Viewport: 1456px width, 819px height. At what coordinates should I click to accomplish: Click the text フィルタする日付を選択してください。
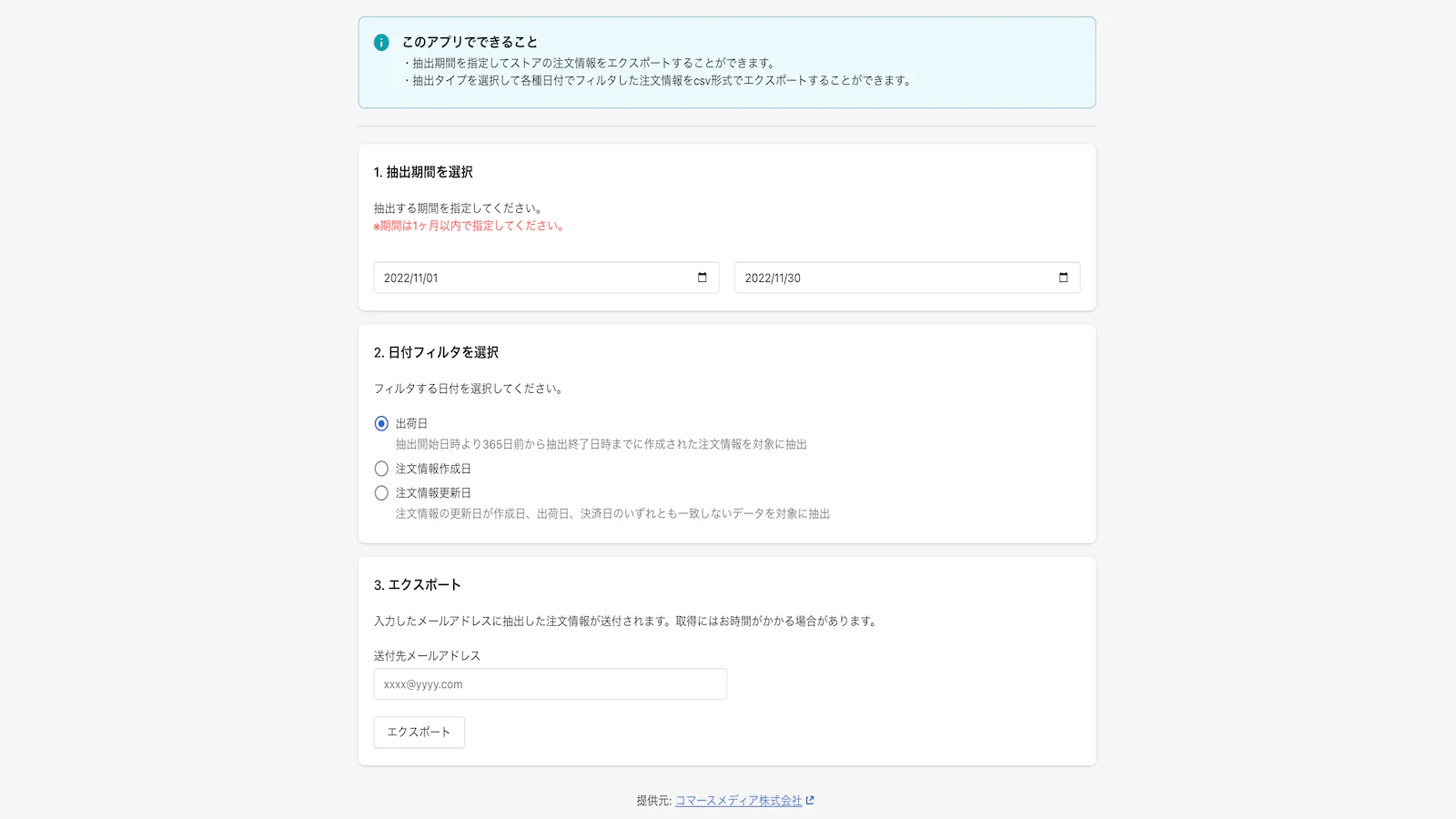coord(470,389)
